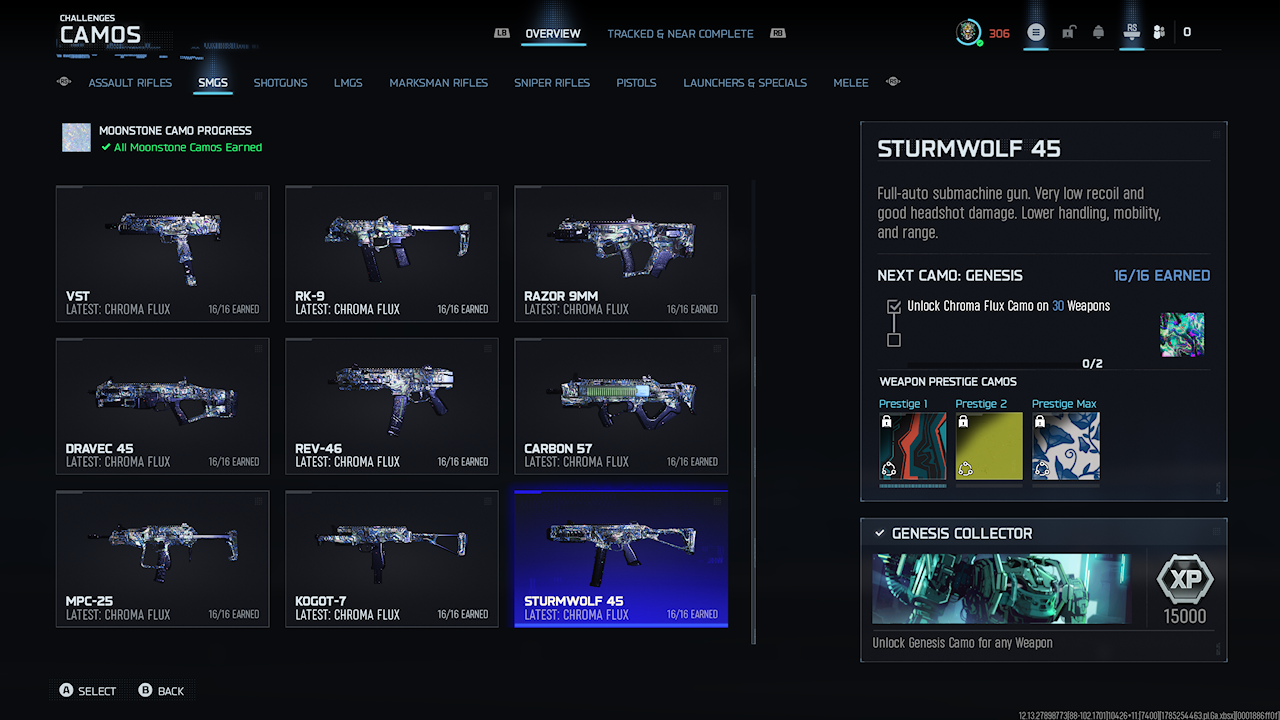Open the LMGs category
The height and width of the screenshot is (720, 1280).
point(348,83)
